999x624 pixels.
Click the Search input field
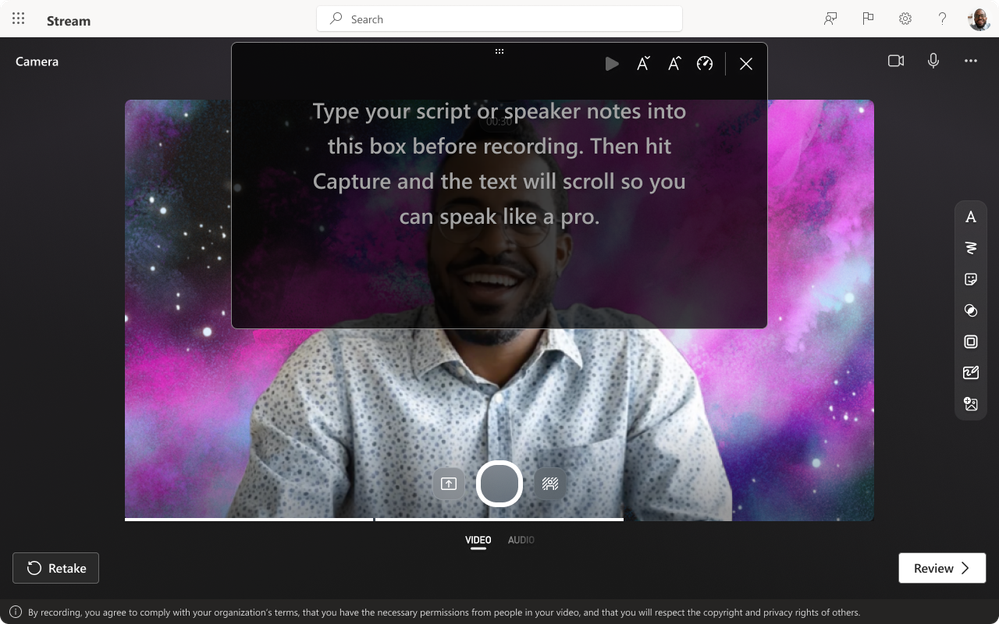click(499, 19)
